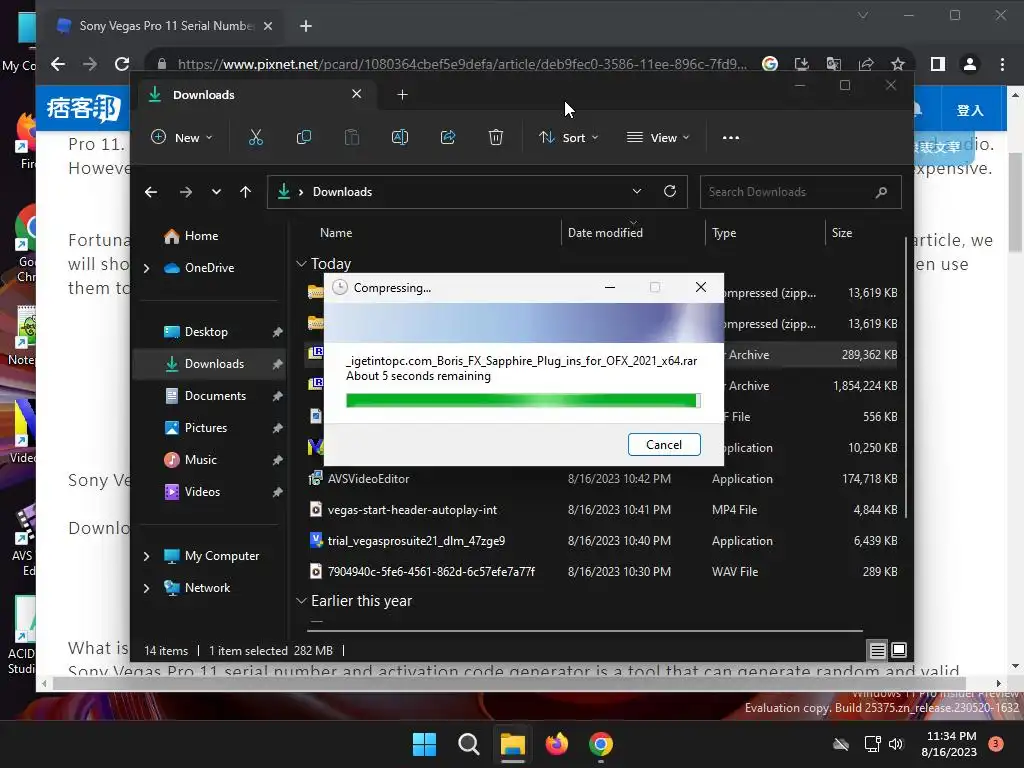Close the Sony Vegas Pro Chrome tab

[x=268, y=26]
